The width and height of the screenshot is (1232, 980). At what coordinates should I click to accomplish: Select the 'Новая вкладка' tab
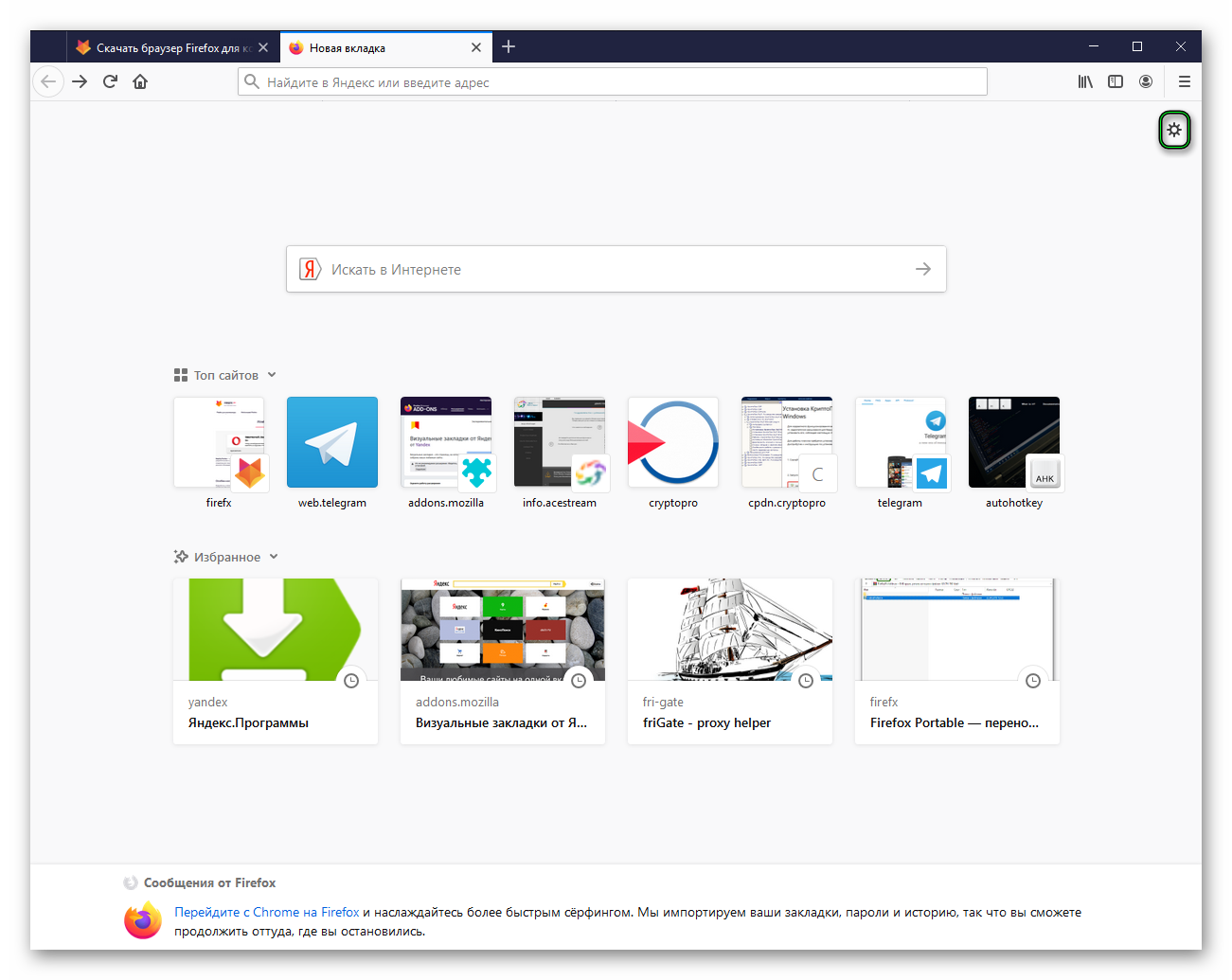[x=386, y=47]
